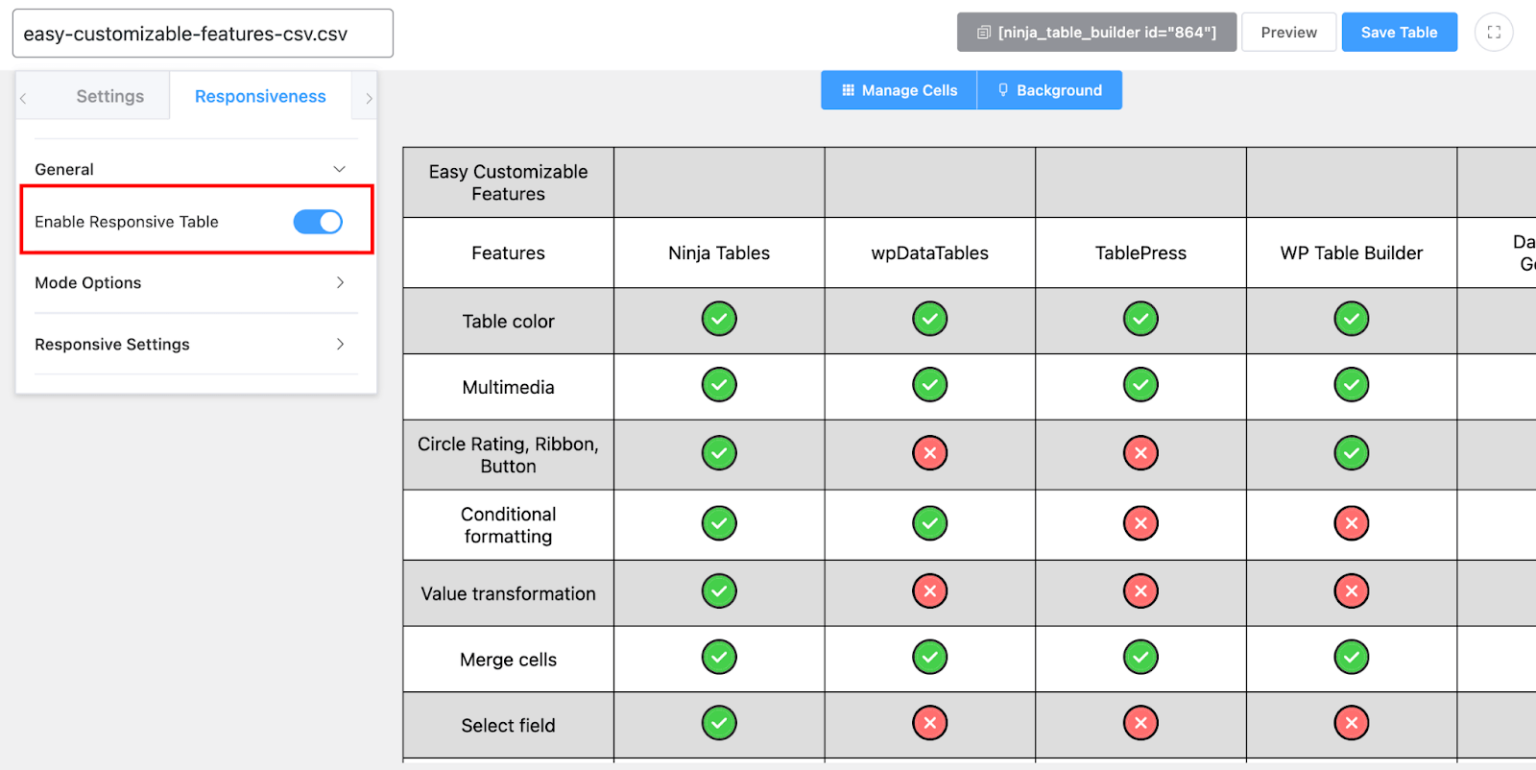Click the Background lightbulb icon

click(1003, 90)
